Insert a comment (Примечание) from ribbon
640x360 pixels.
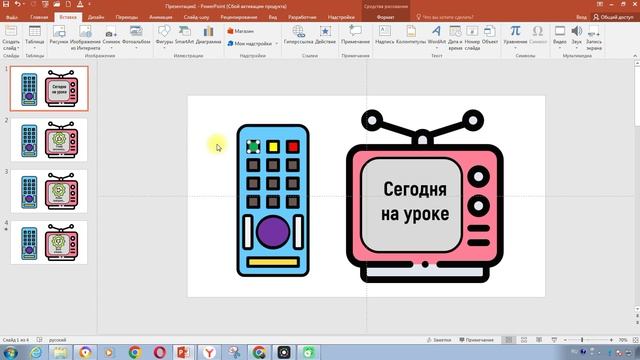(355, 35)
